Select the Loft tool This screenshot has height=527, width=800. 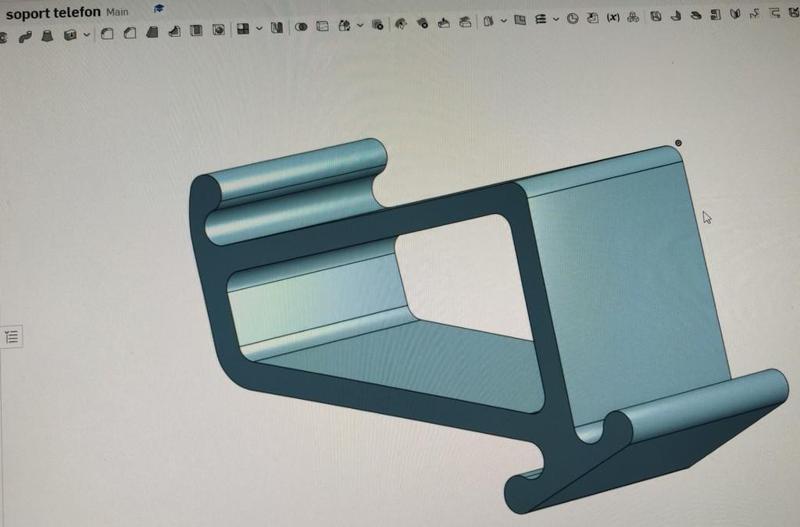tap(47, 35)
